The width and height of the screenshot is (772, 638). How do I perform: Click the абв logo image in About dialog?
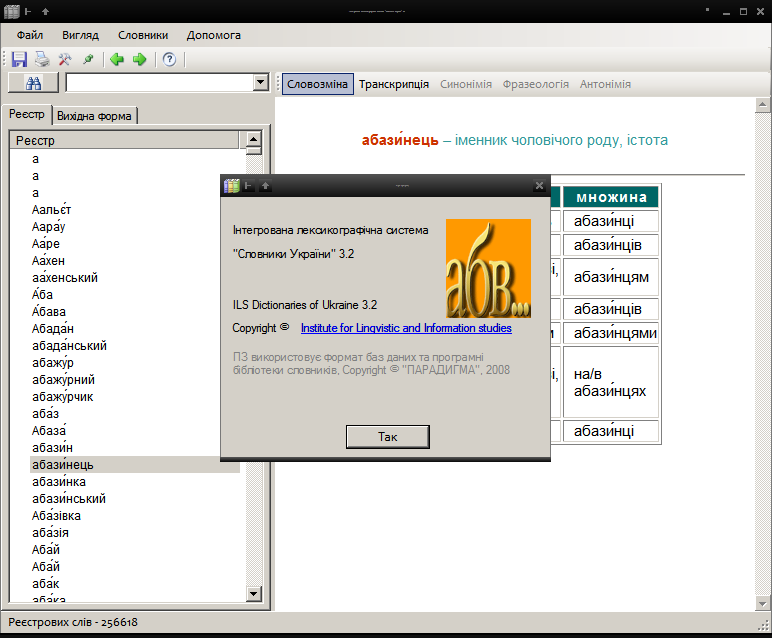click(x=488, y=268)
